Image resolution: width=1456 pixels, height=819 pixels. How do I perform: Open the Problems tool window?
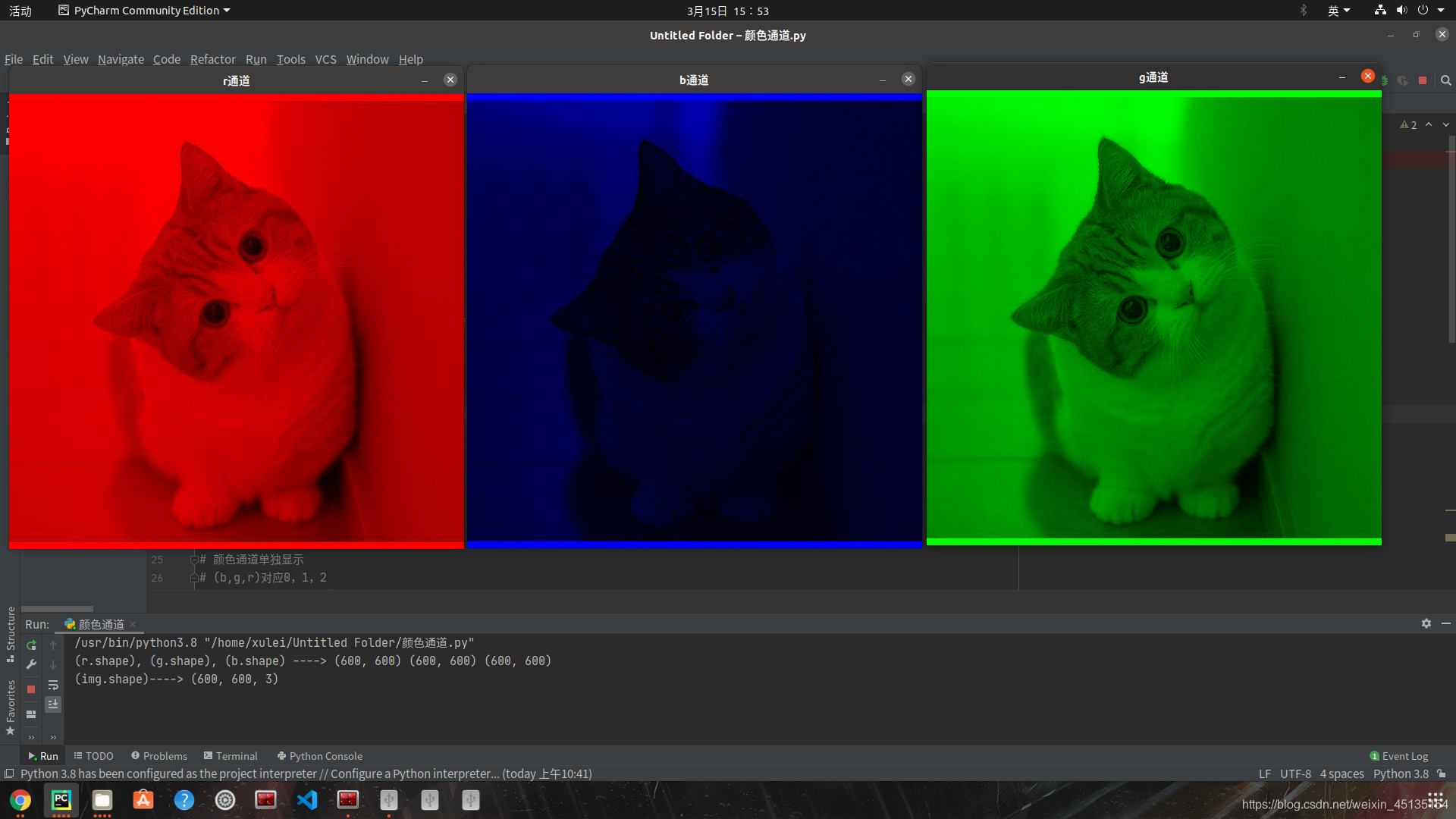159,756
